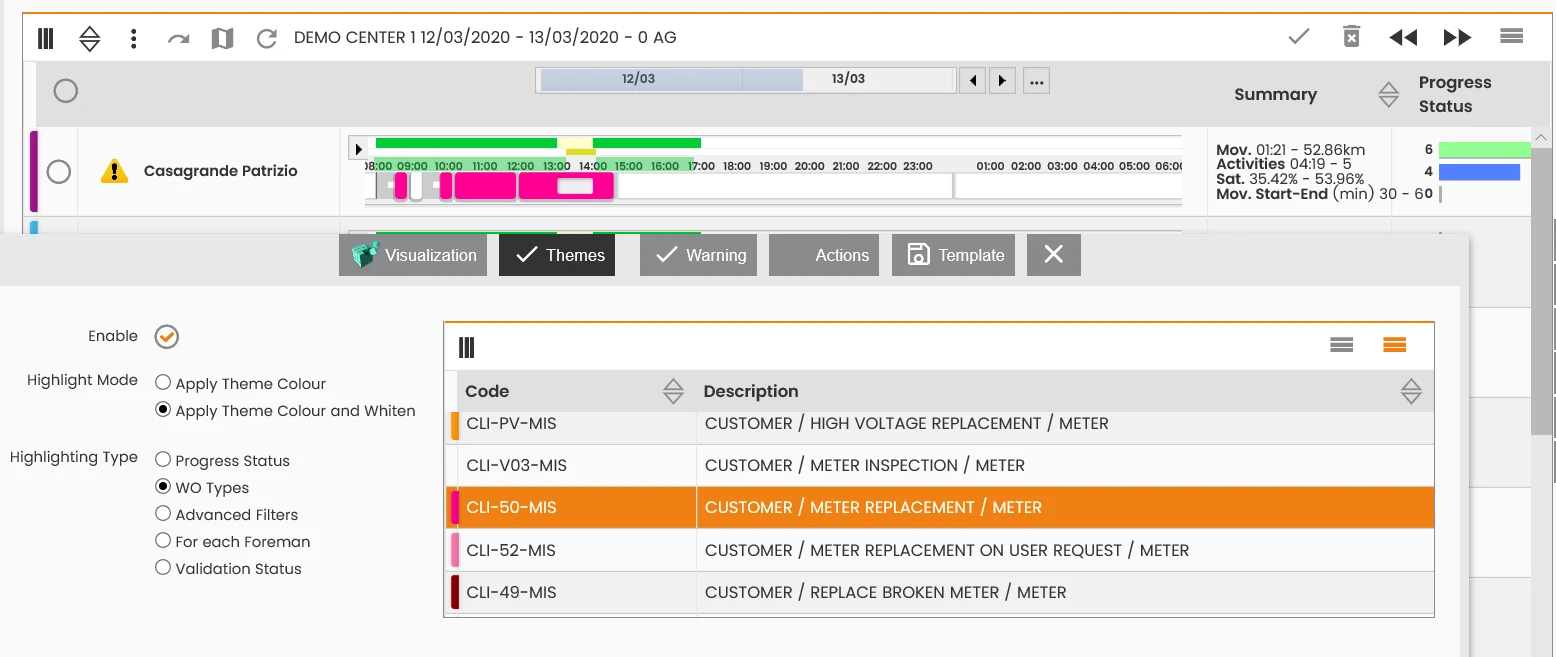The width and height of the screenshot is (1556, 657).
Task: Select the CLI-PV-MIS code cell
Action: 577,424
